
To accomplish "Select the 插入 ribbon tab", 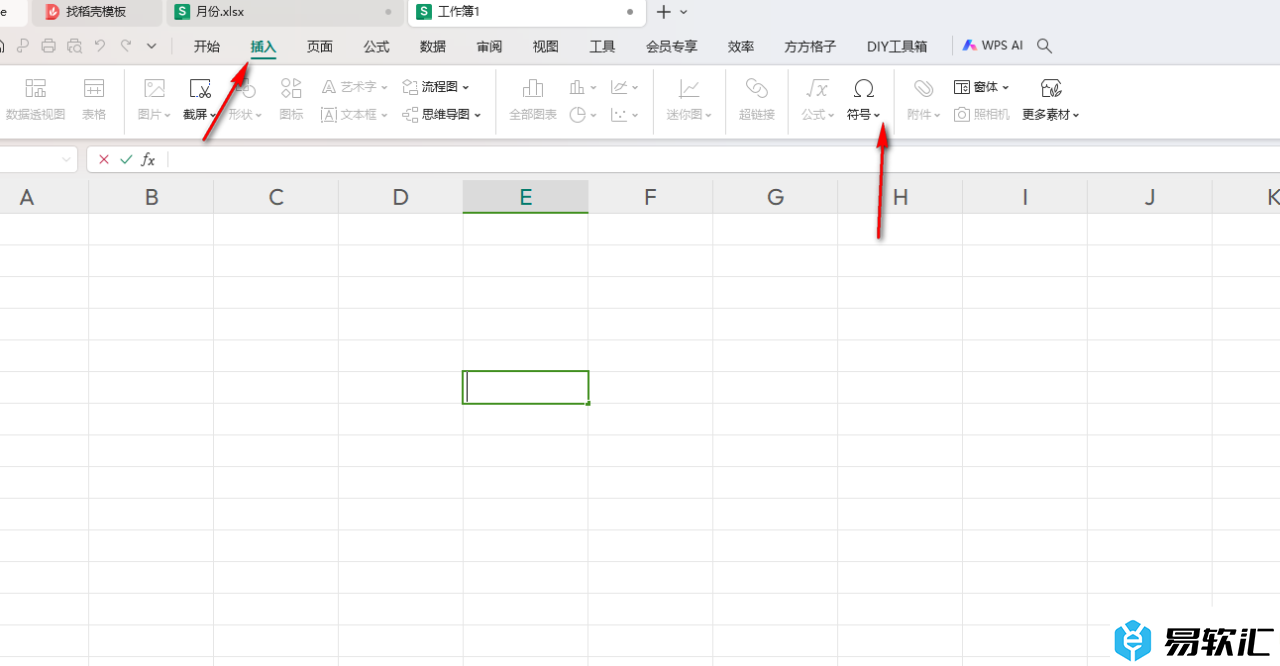I will click(x=263, y=46).
